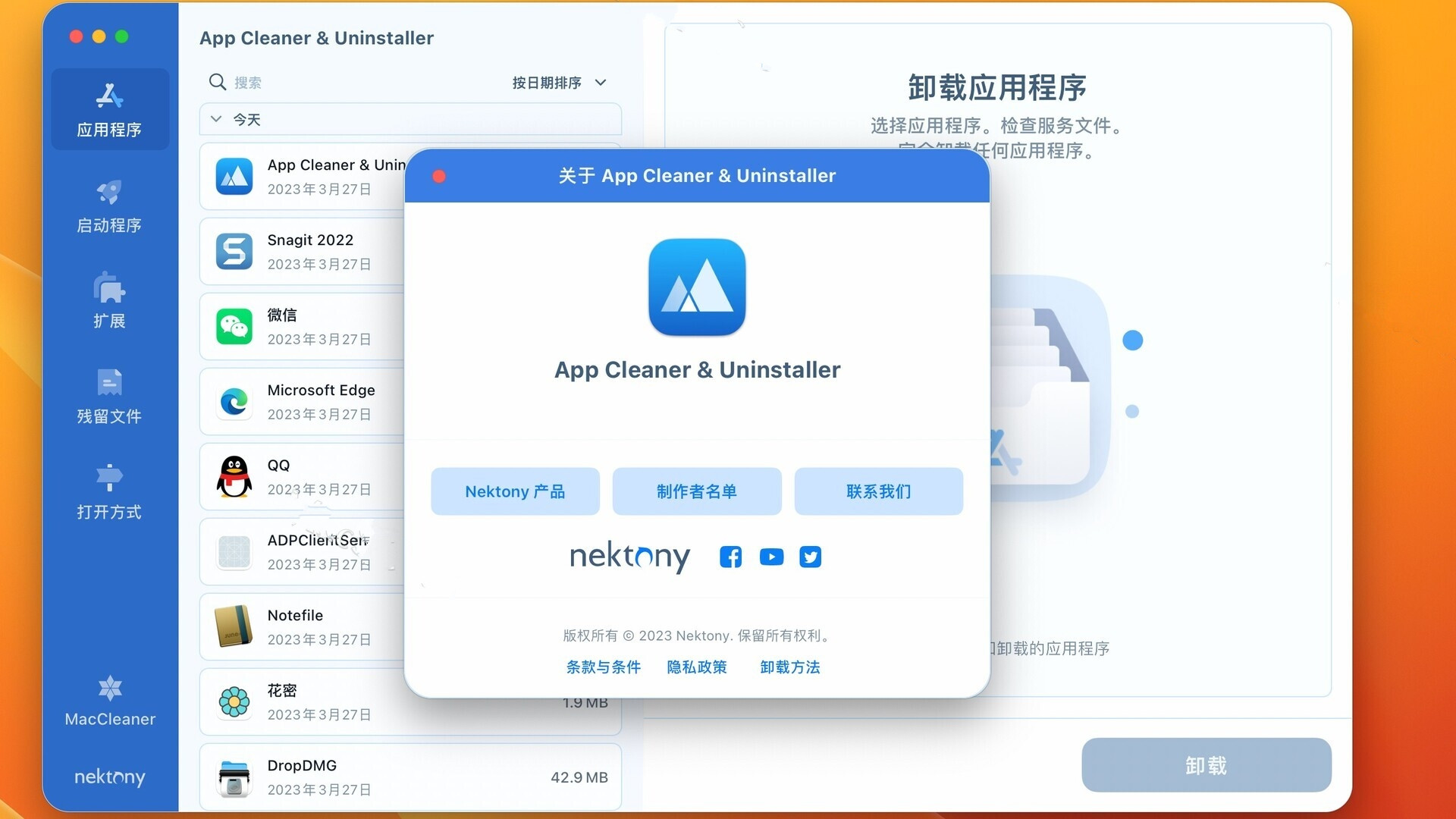
Task: Select the 微信 app icon
Action: tap(234, 326)
